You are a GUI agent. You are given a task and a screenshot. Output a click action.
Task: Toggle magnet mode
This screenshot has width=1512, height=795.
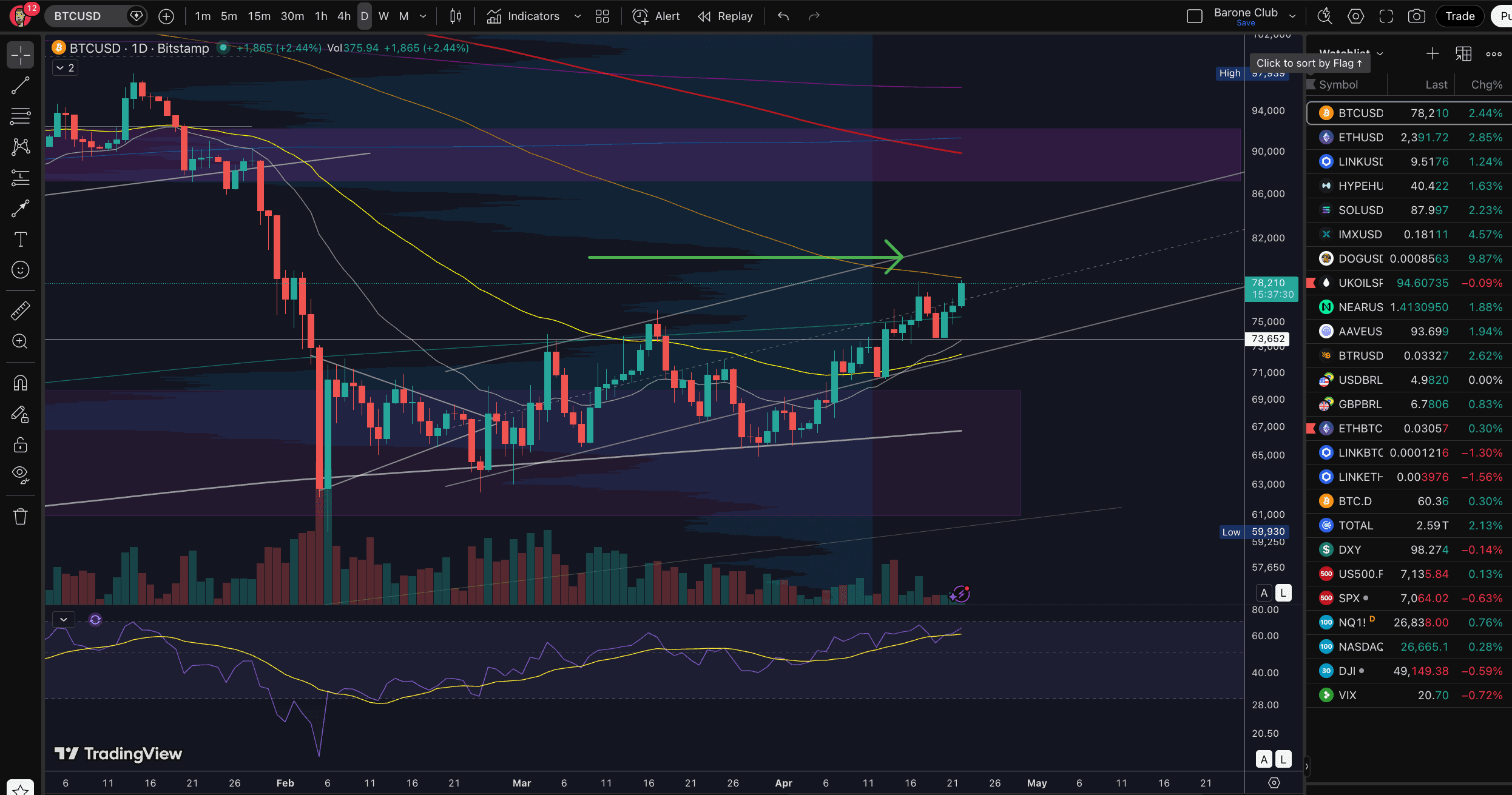coord(20,383)
